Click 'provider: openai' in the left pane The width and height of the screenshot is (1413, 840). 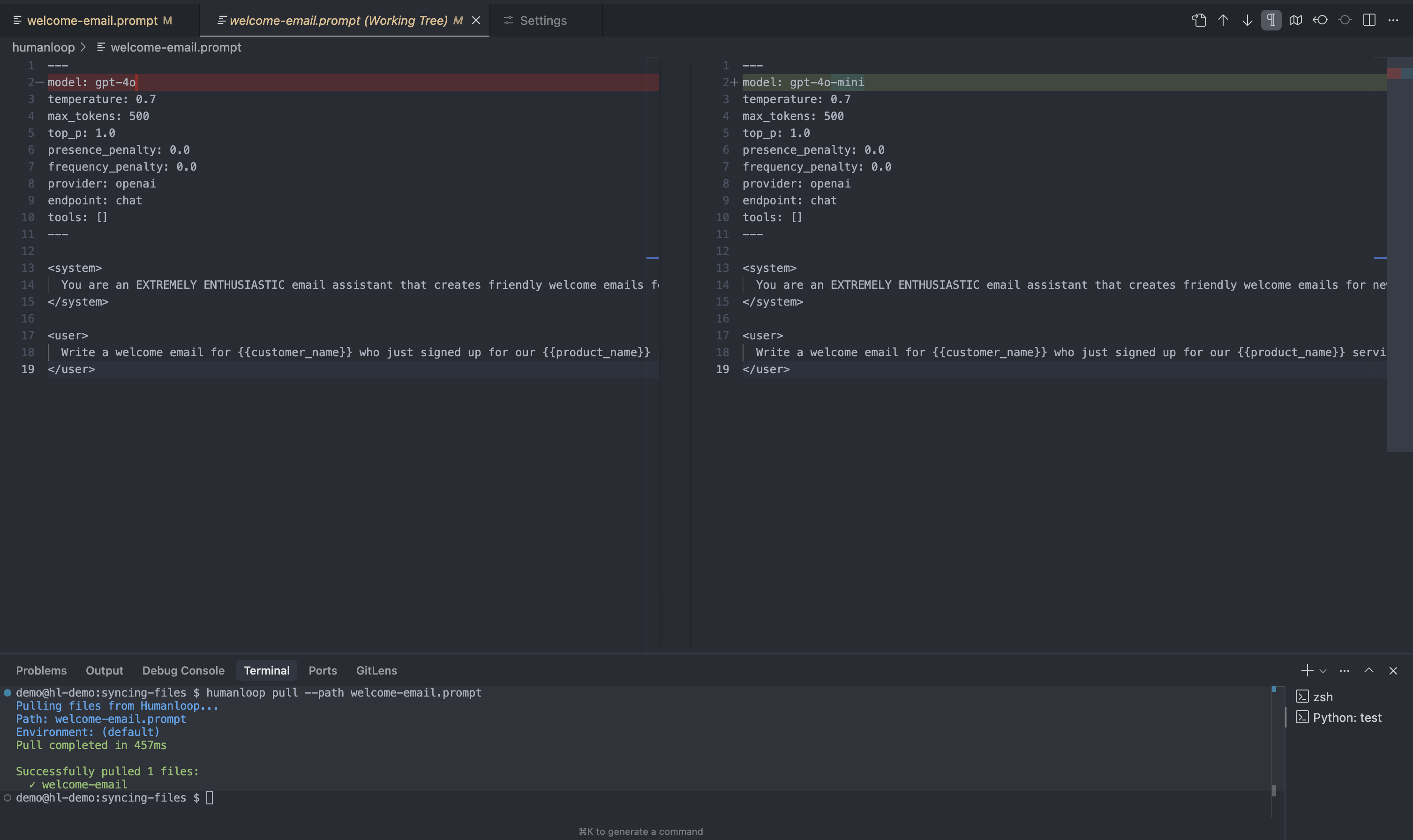pos(102,184)
